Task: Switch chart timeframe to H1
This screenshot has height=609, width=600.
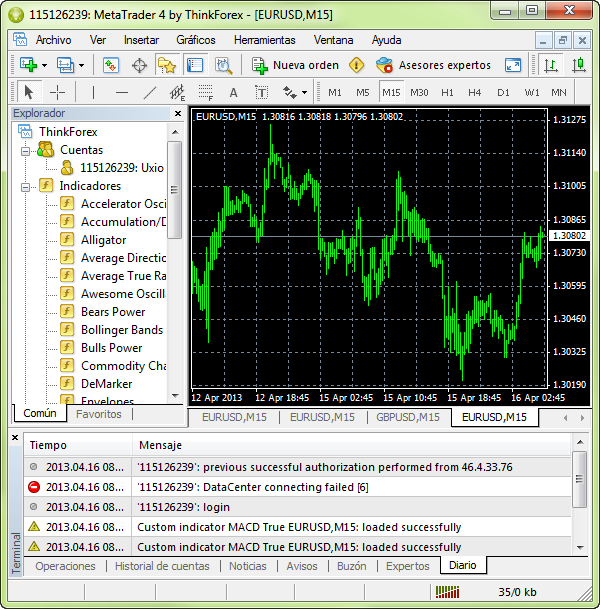Action: coord(447,92)
